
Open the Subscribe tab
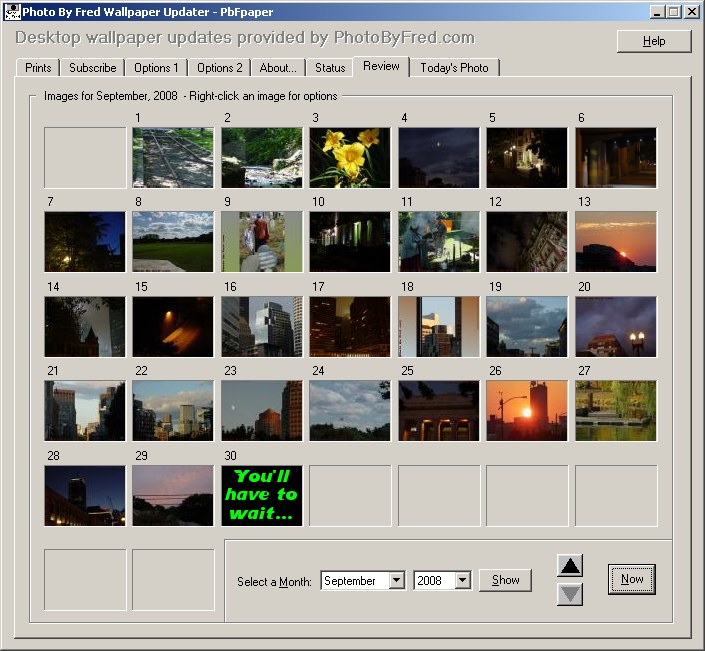93,68
